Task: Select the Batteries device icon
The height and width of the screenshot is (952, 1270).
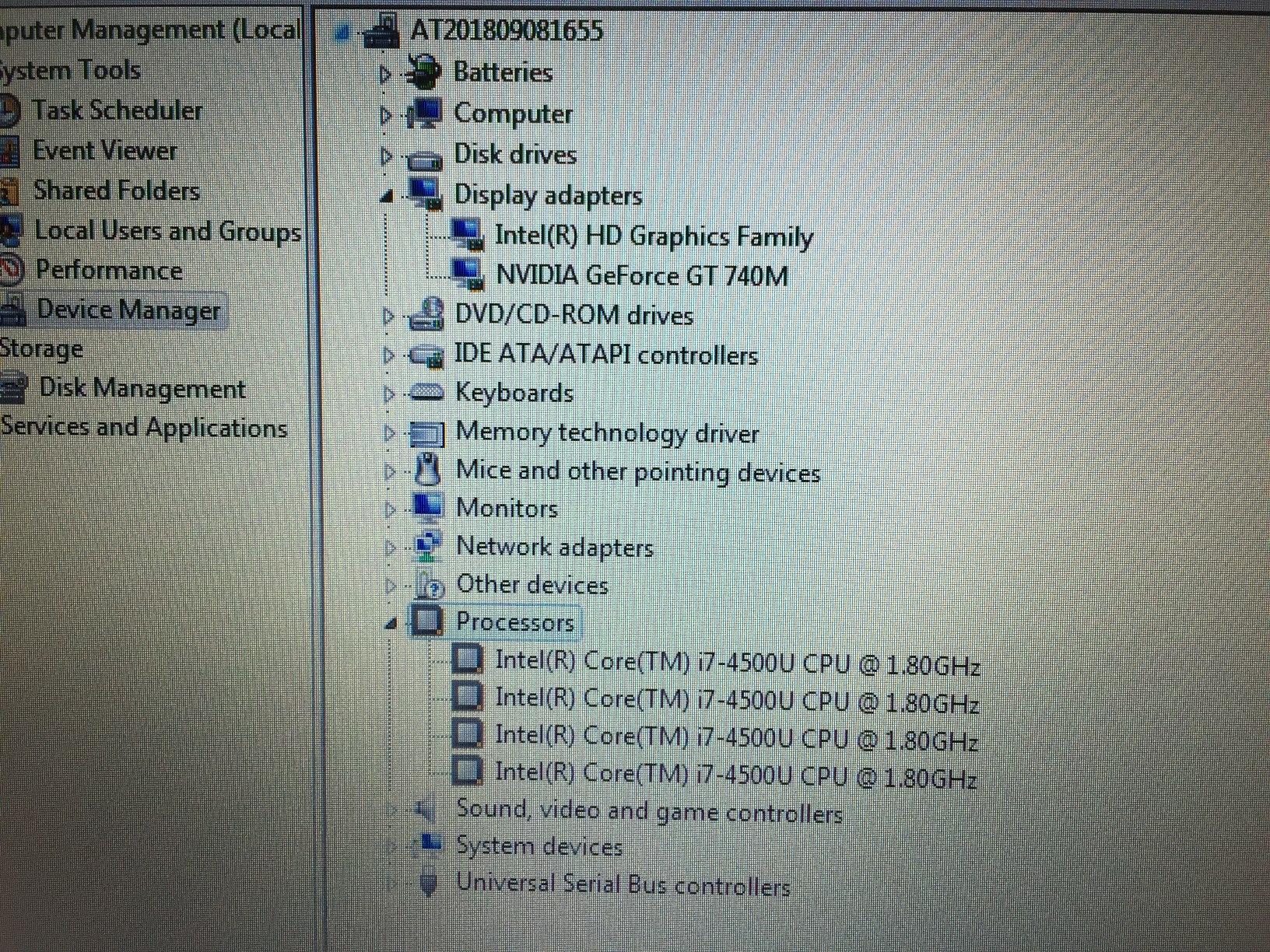Action: 424,70
